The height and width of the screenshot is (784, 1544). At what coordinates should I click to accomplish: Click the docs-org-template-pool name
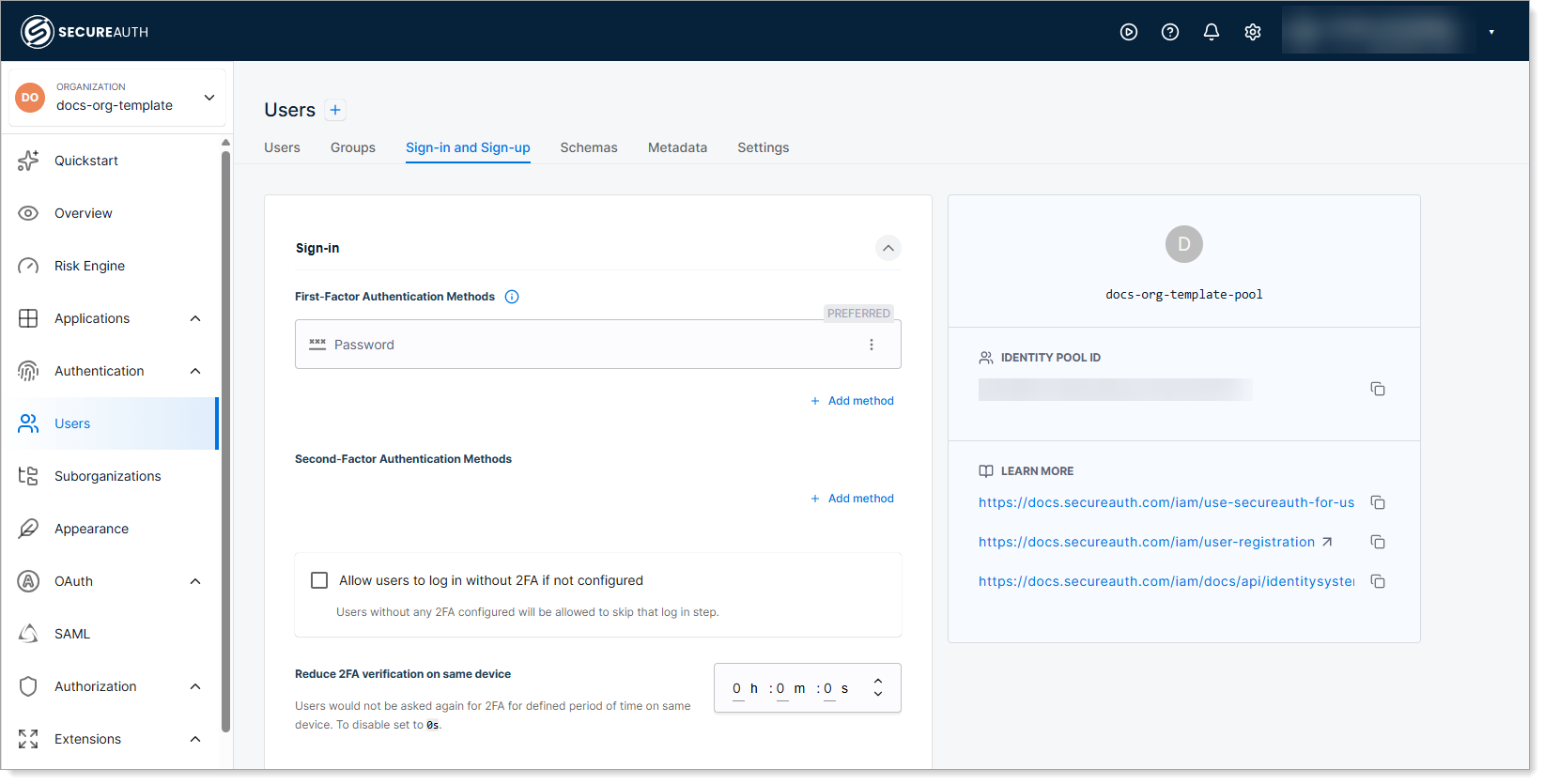click(1184, 295)
